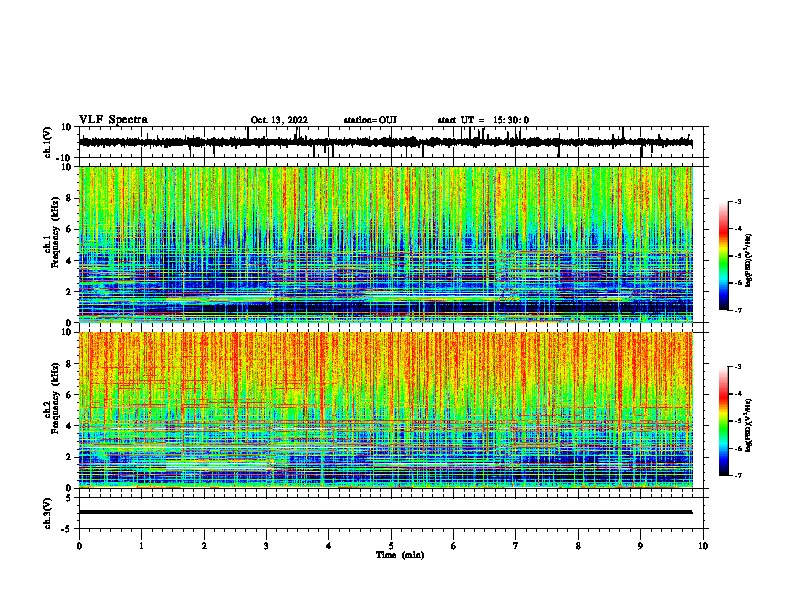The image size is (792, 612).
Task: Click the "VLF Spectra" plot title
Action: tap(113, 120)
